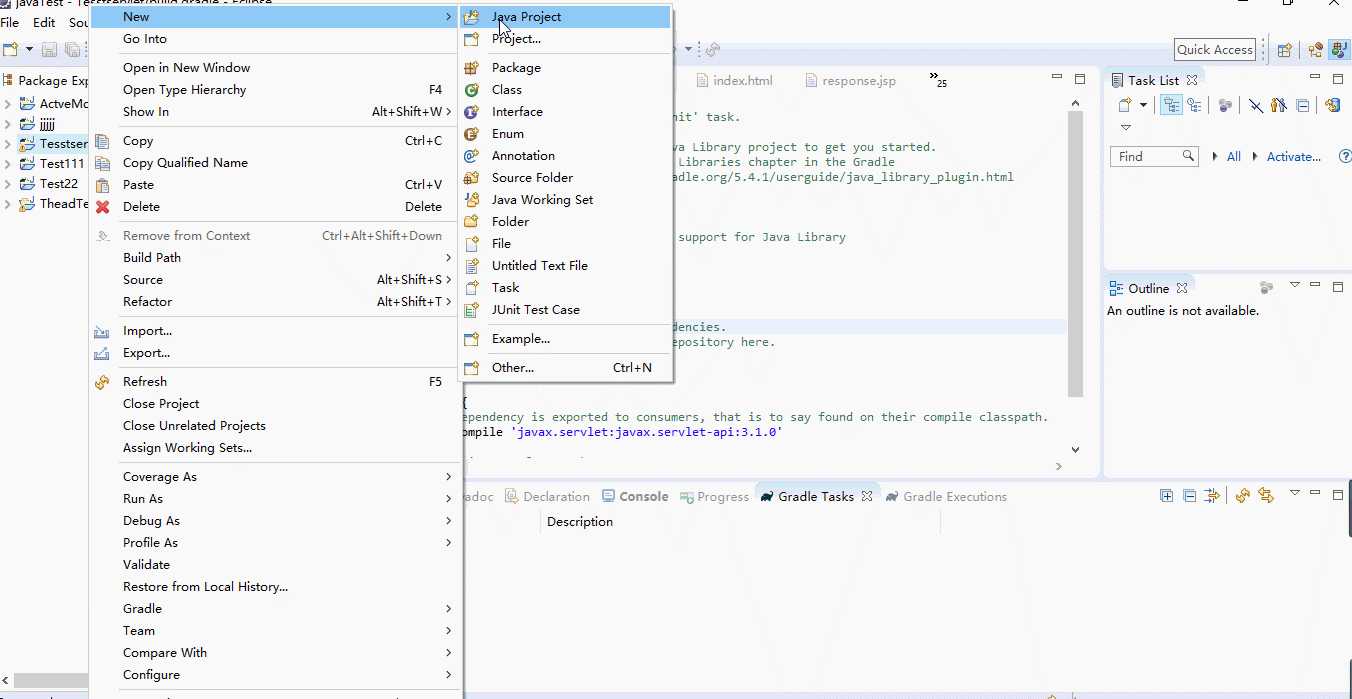The height and width of the screenshot is (699, 1352).
Task: Toggle the crossed-out checkmark filter icon
Action: (x=1256, y=105)
